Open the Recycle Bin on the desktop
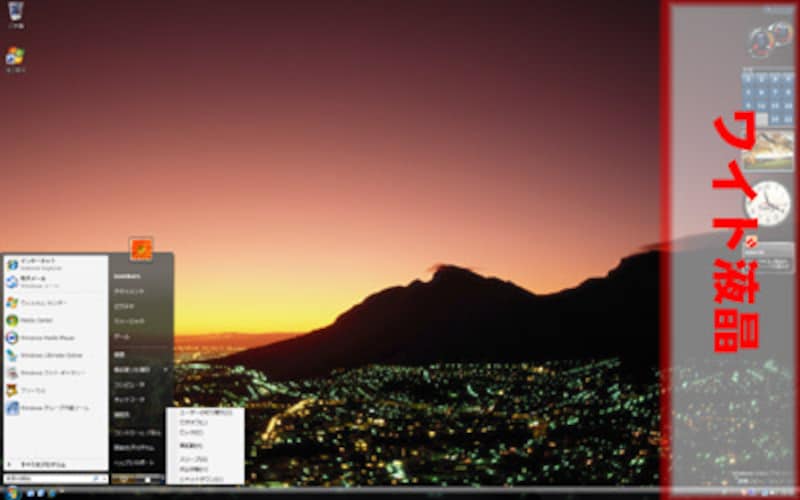This screenshot has width=800, height=500. (15, 14)
